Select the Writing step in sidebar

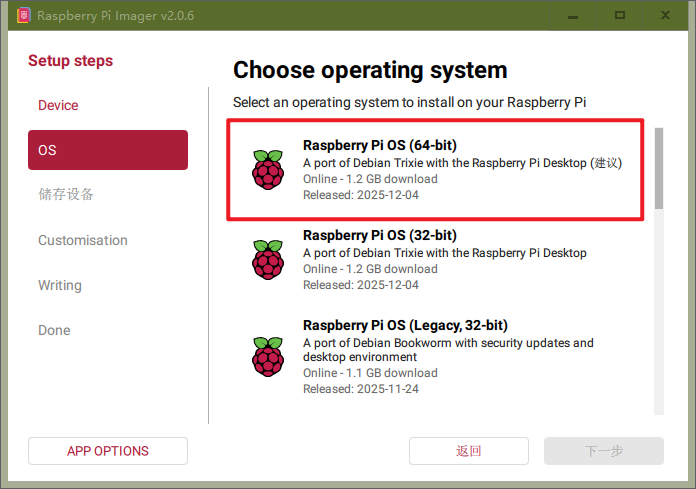(60, 285)
